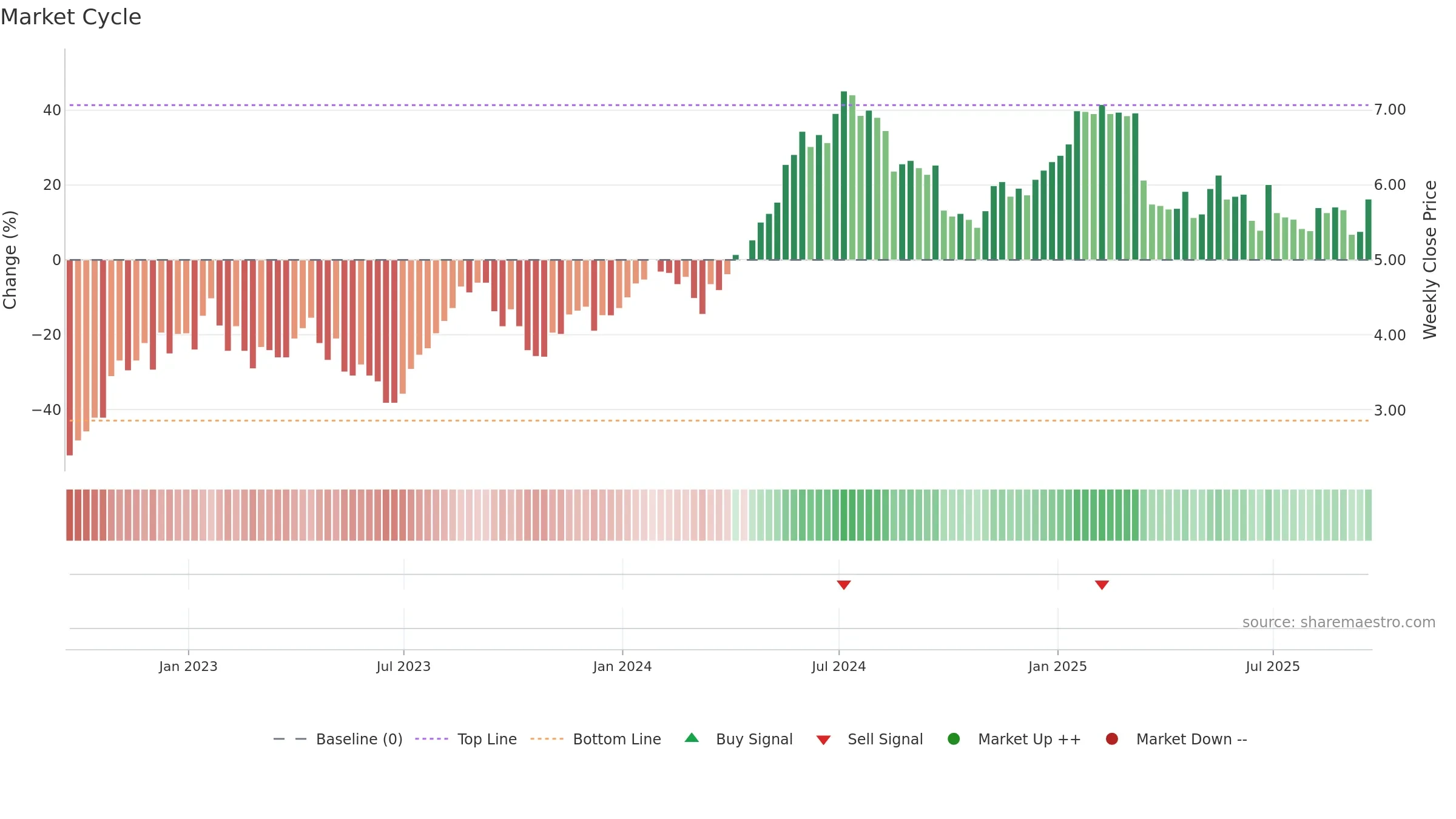Click the green Market Up circle icon
This screenshot has height=819, width=1456.
(954, 739)
